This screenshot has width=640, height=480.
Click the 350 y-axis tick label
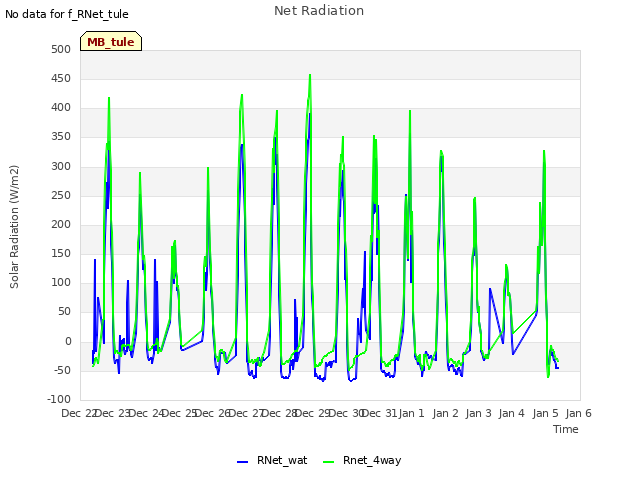click(x=61, y=137)
